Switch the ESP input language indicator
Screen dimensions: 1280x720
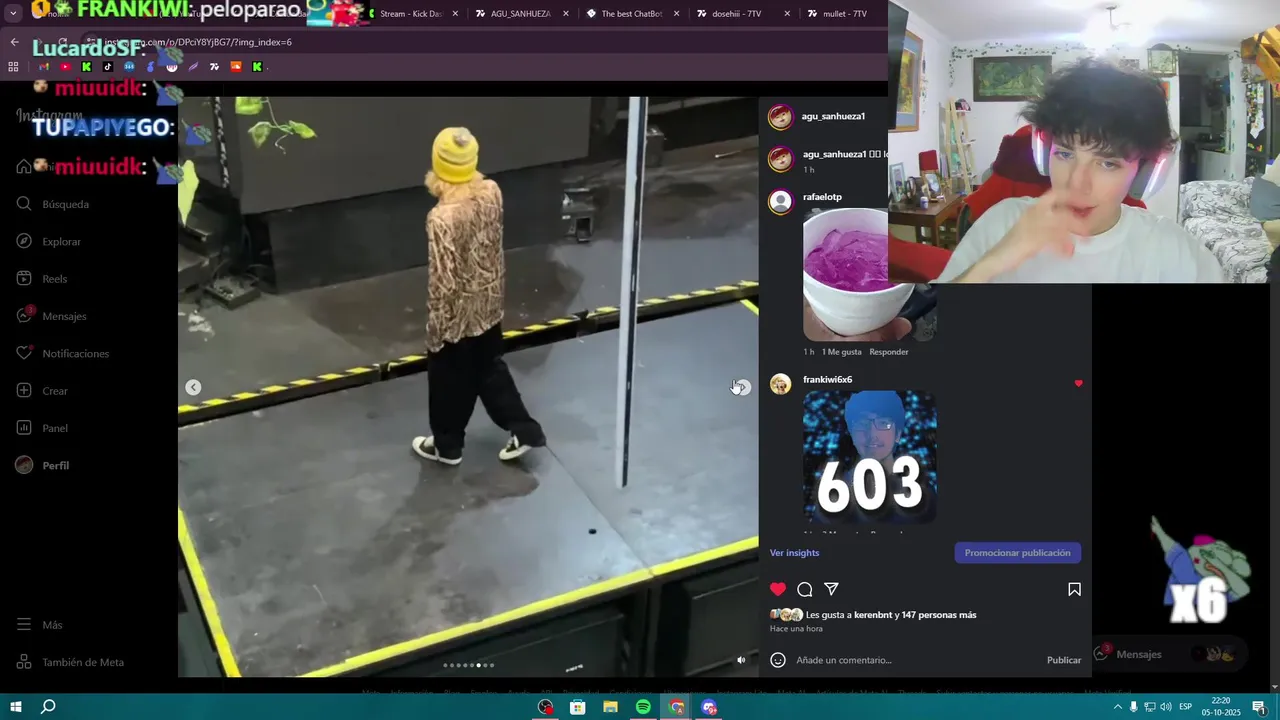[1185, 707]
